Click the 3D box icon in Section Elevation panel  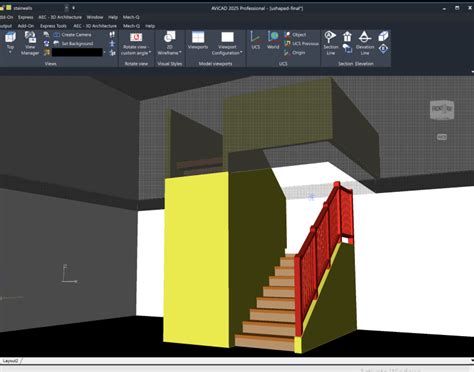click(383, 36)
